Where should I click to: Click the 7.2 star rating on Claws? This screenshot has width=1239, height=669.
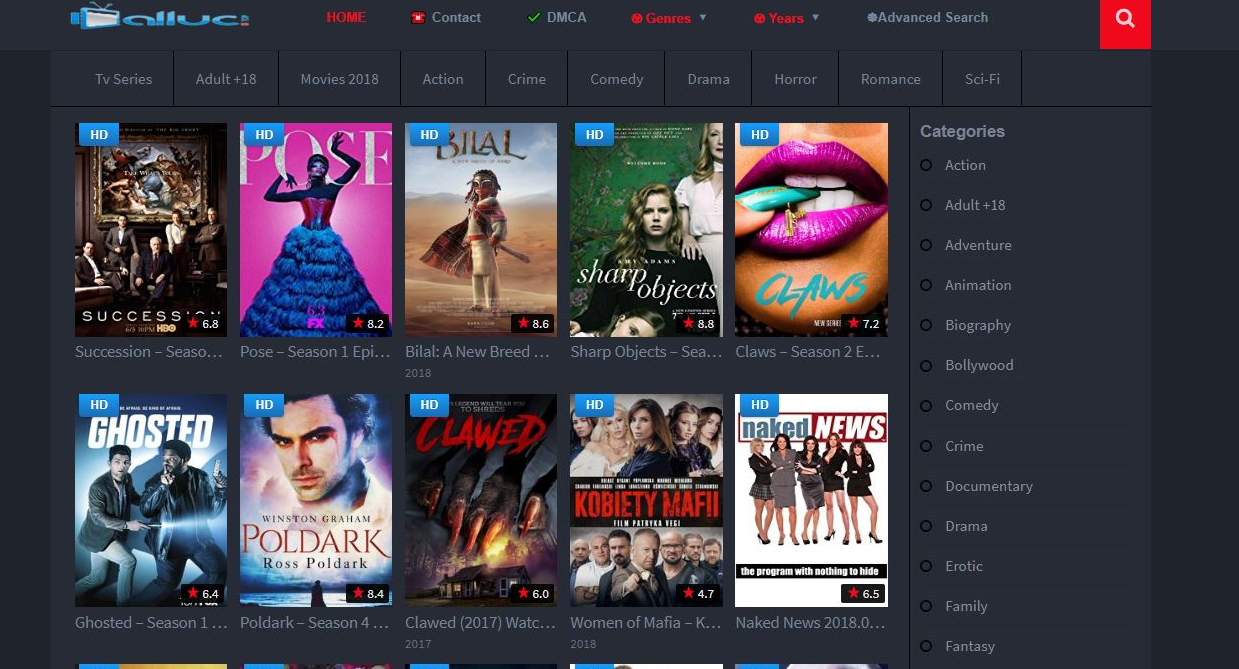(x=862, y=324)
